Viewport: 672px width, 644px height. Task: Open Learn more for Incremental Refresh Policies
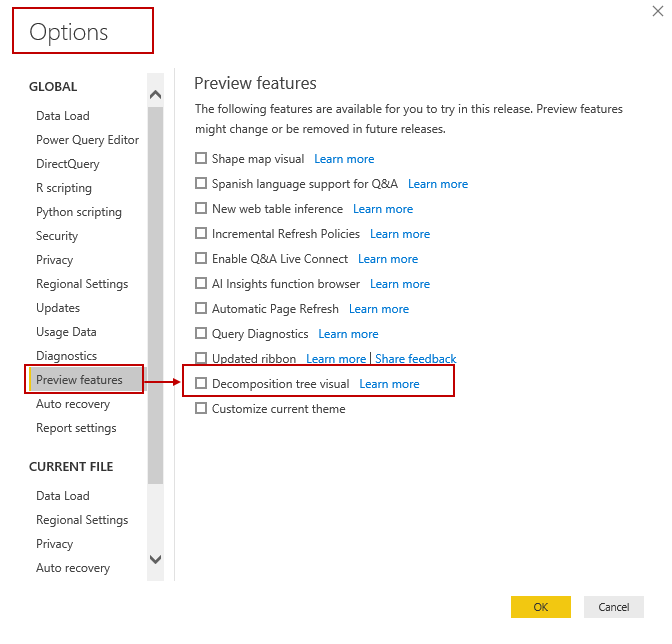(x=400, y=234)
